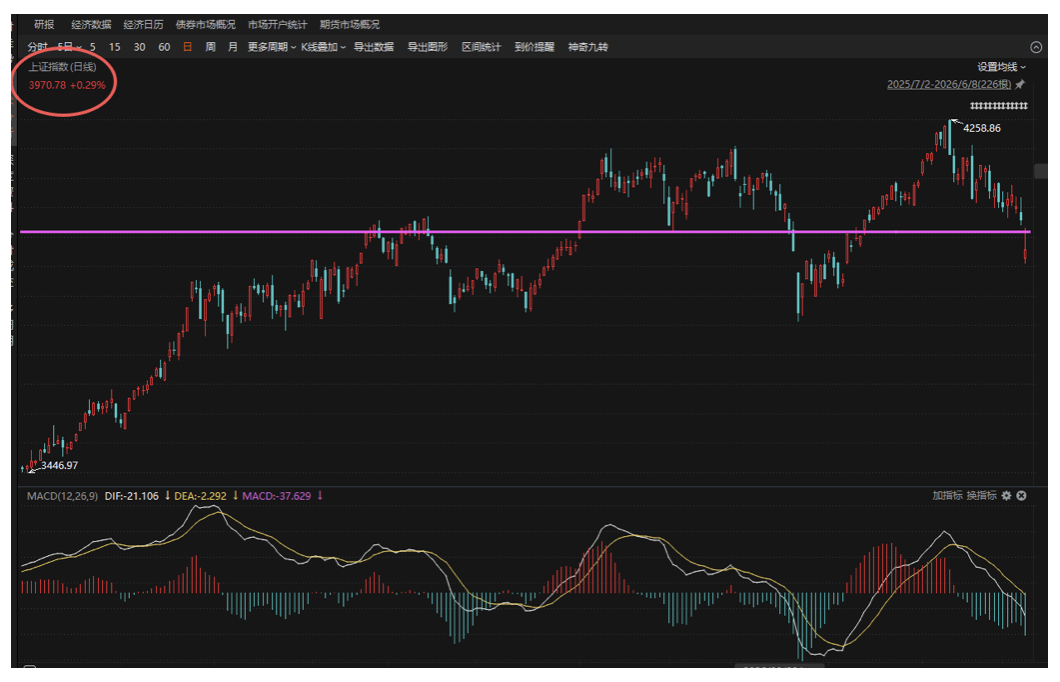Expand the K线叠加 dropdown
Viewport: 1060px width, 682px height.
click(323, 47)
